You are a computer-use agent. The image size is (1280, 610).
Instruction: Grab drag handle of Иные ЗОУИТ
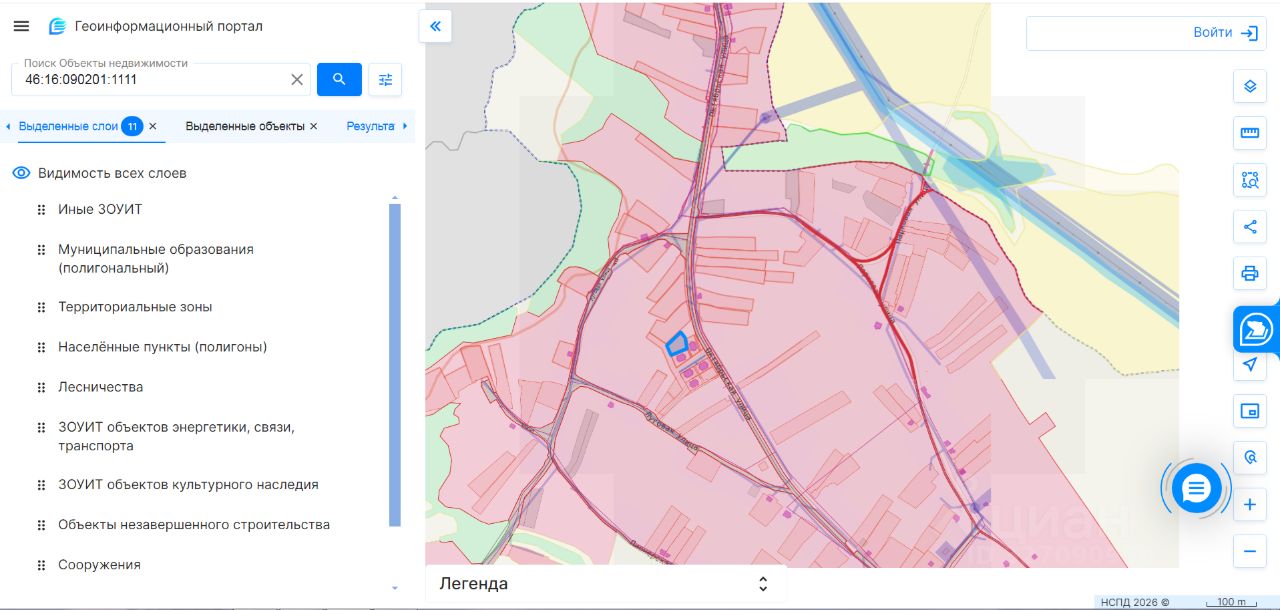[x=41, y=210]
